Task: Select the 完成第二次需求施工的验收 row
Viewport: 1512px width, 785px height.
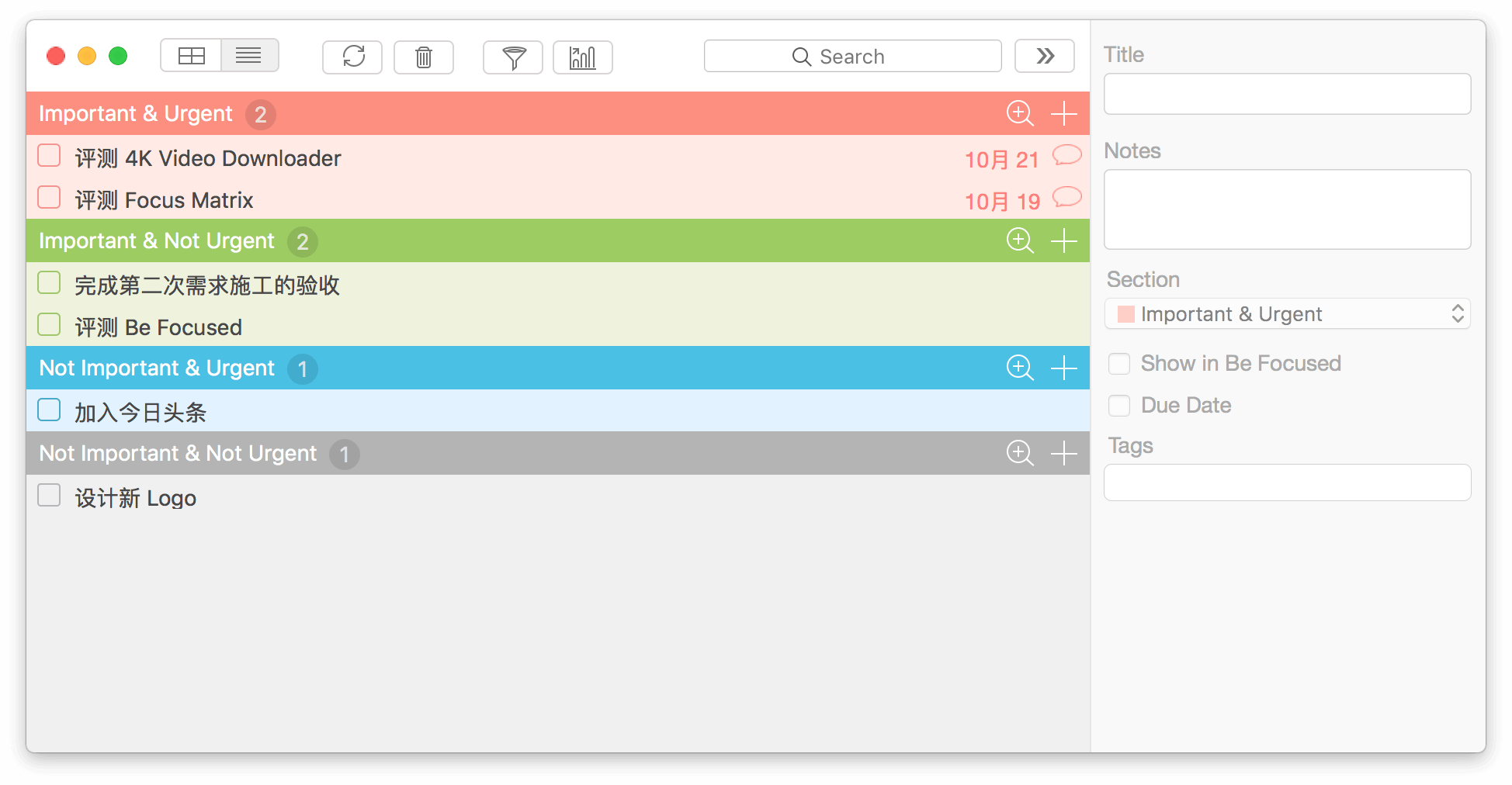Action: point(558,283)
